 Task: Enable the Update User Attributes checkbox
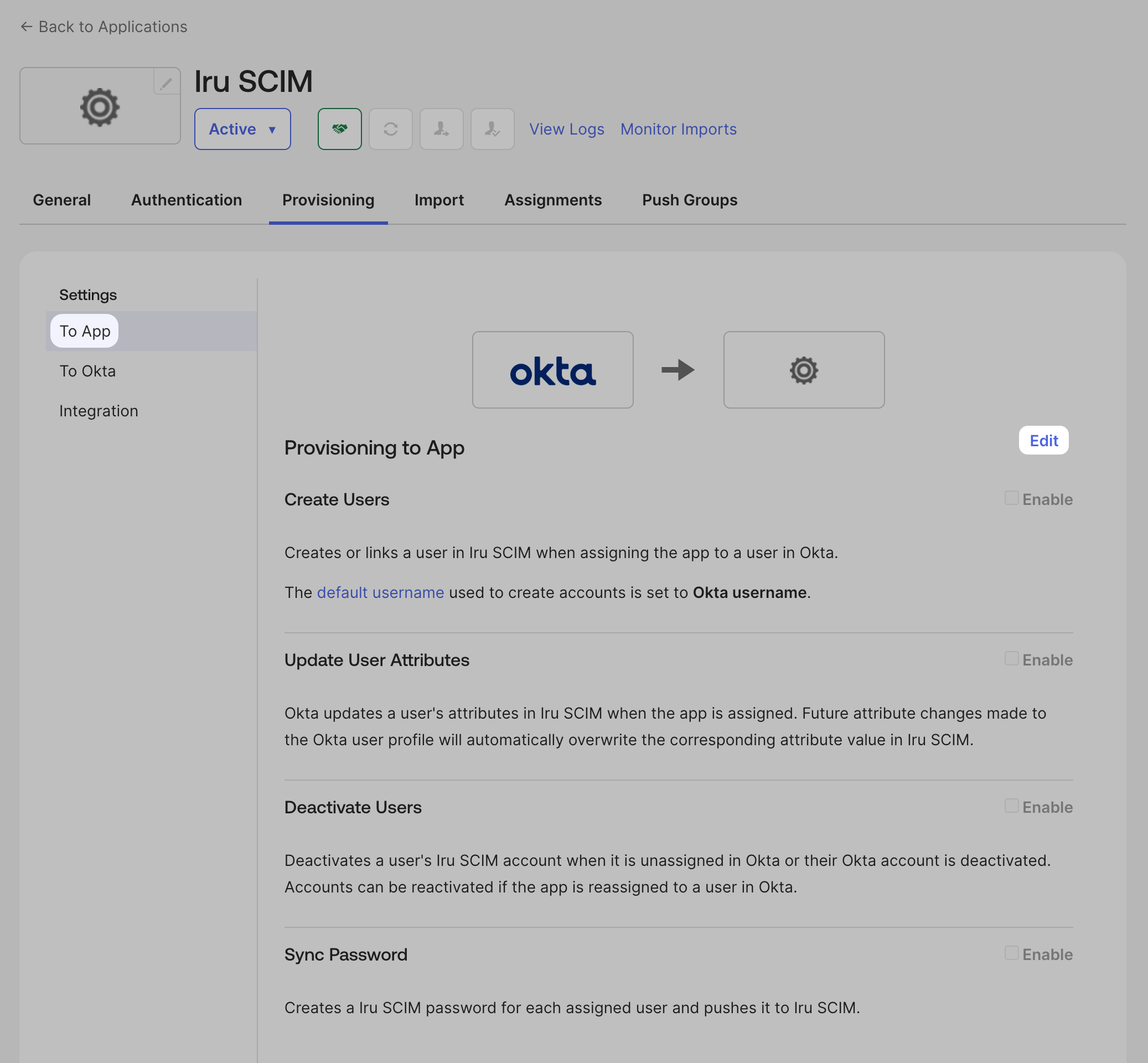[1011, 659]
